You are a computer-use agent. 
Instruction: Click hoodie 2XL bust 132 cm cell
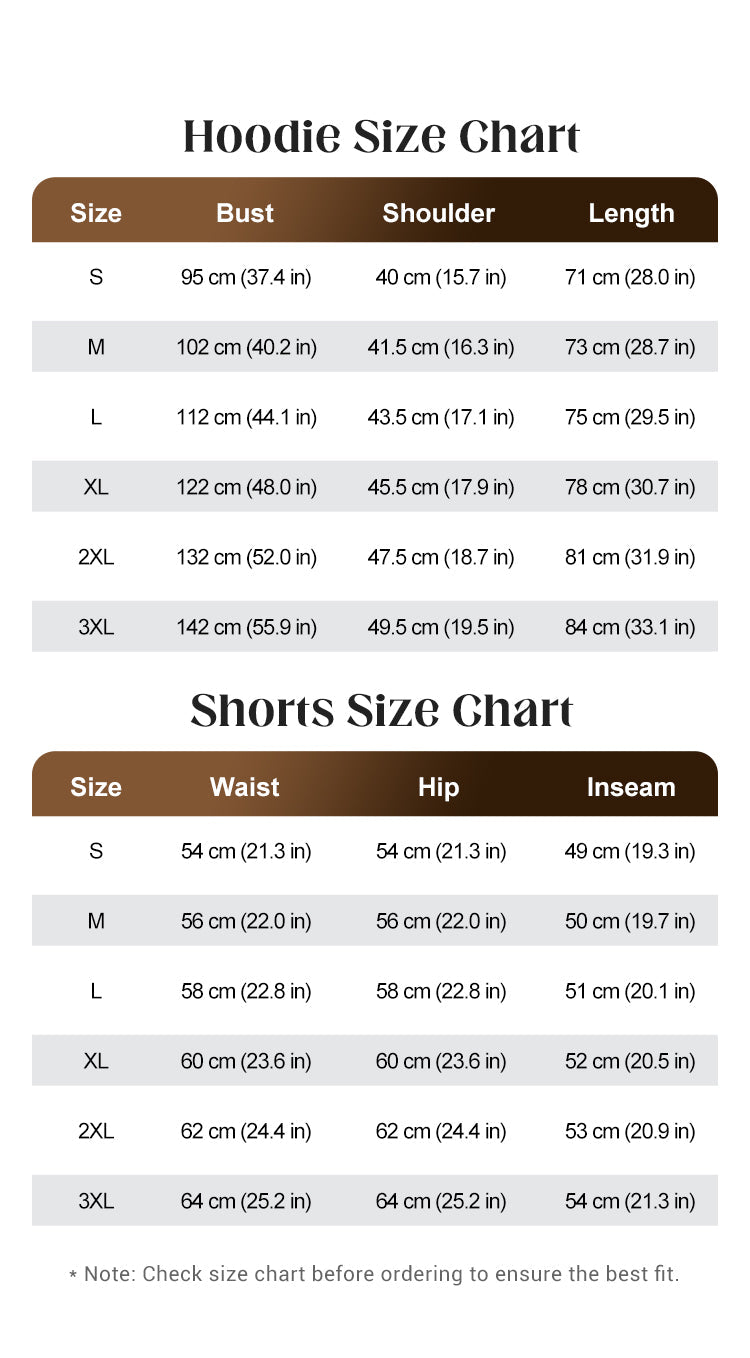246,557
